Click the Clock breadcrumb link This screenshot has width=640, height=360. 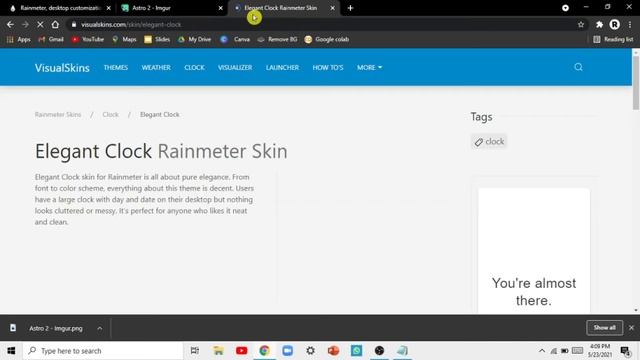tap(111, 114)
